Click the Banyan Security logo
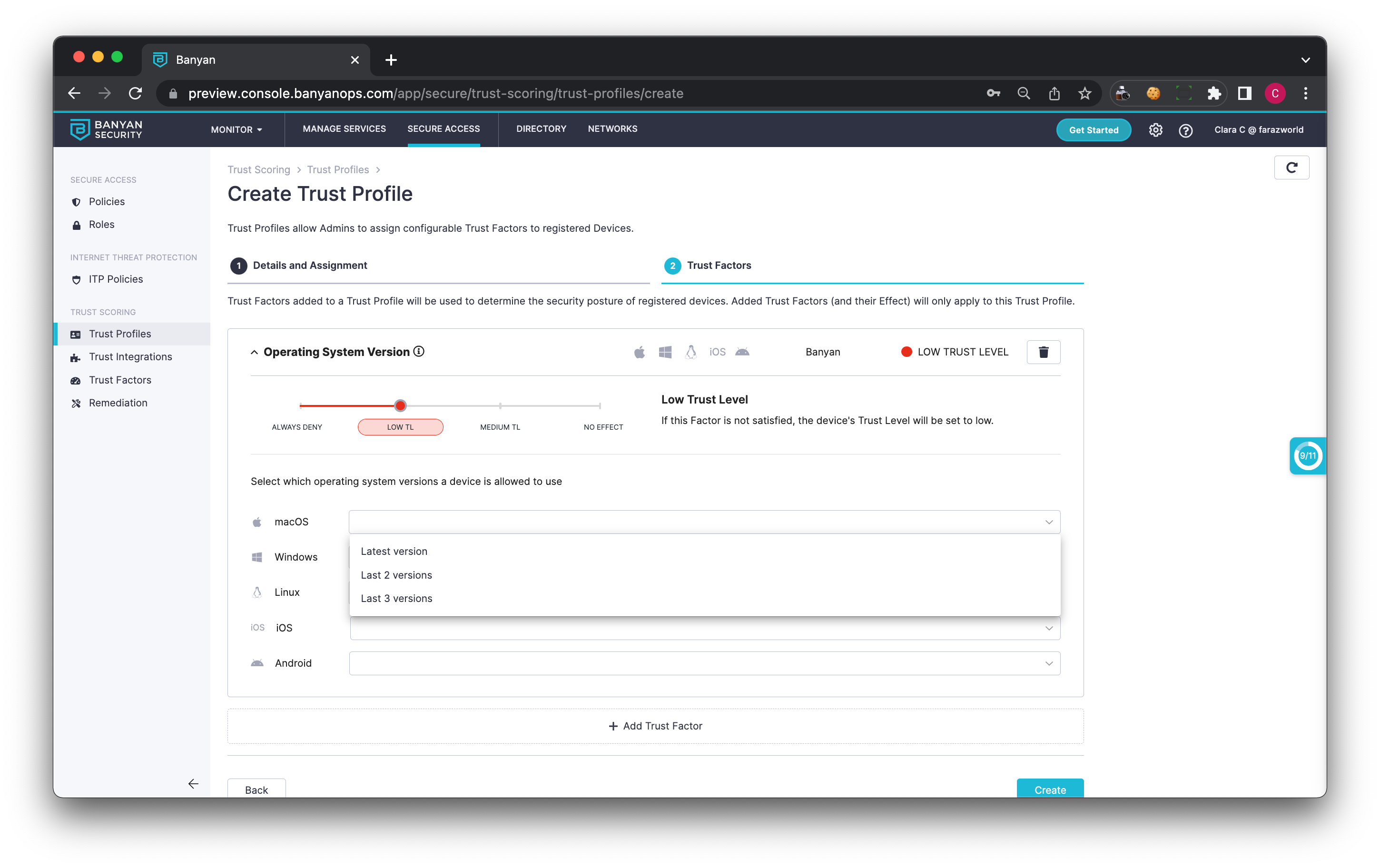 tap(107, 129)
